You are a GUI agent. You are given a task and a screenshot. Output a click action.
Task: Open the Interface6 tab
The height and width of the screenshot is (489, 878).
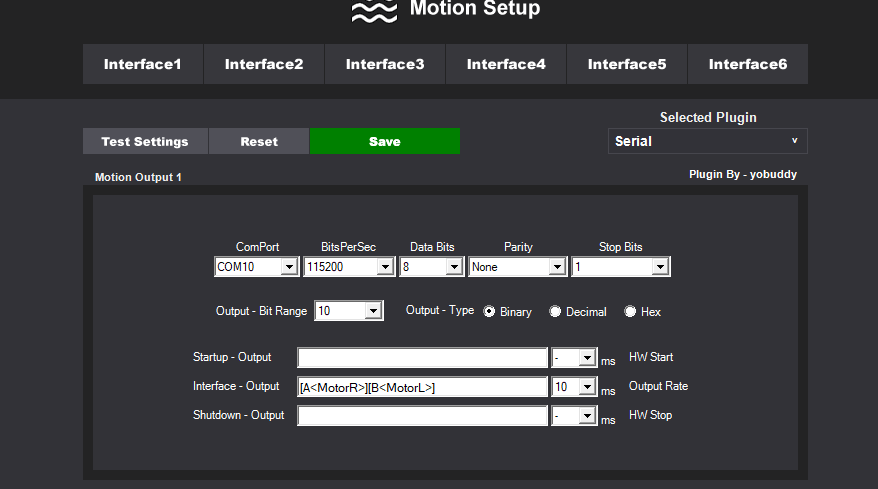[x=748, y=64]
